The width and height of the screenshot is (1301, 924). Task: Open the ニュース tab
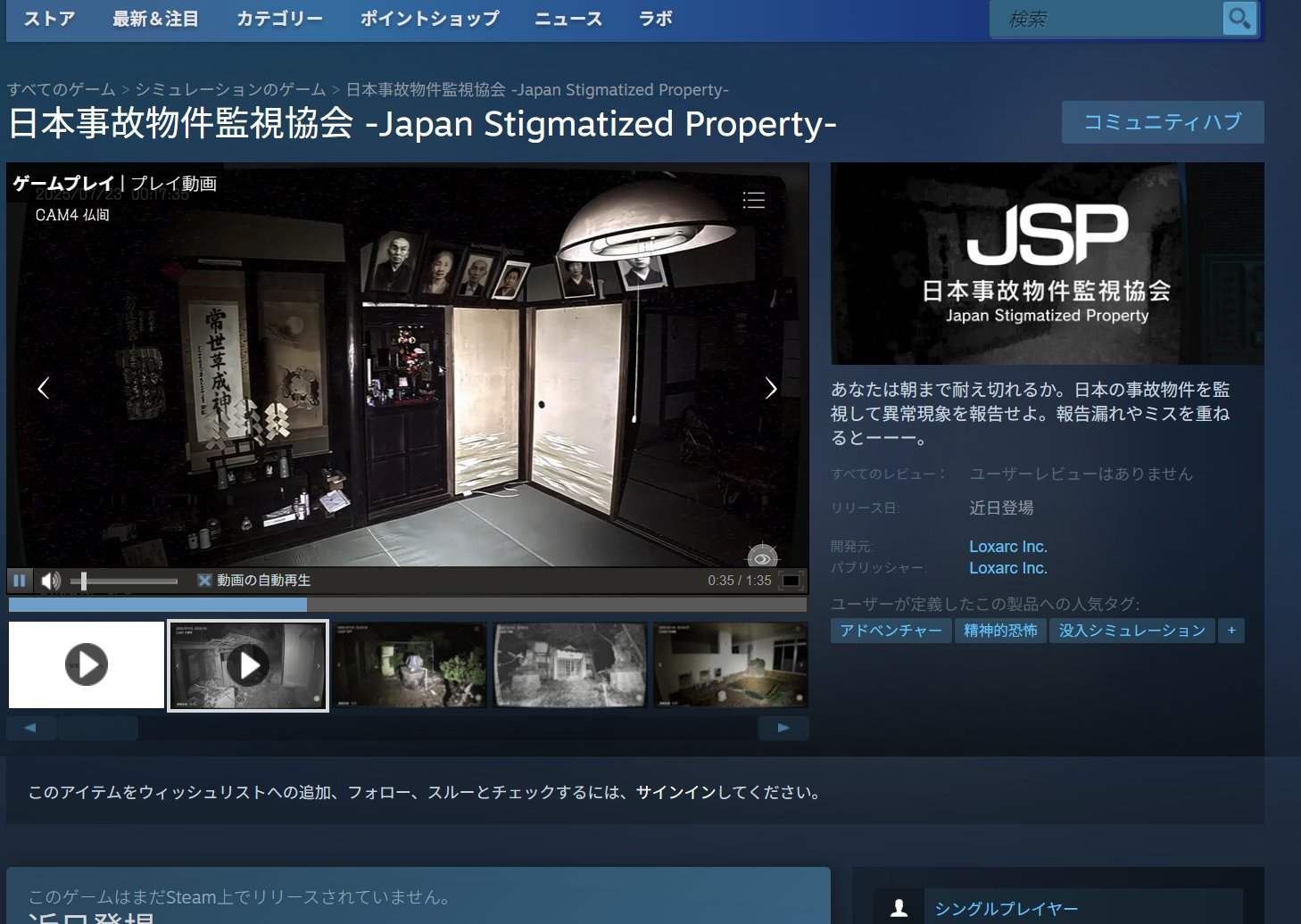(568, 19)
